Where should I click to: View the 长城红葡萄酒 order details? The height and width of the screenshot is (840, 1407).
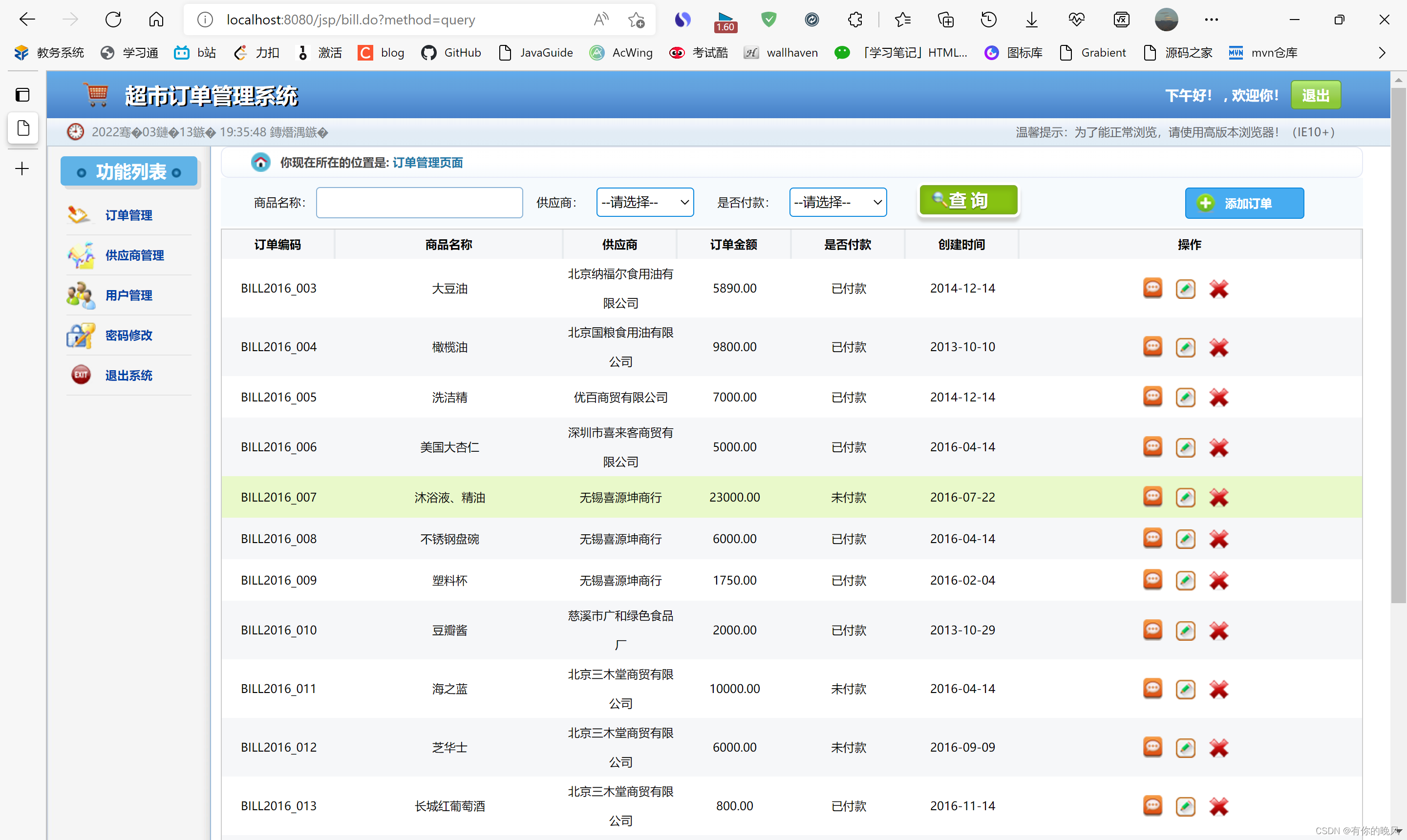pos(1152,805)
